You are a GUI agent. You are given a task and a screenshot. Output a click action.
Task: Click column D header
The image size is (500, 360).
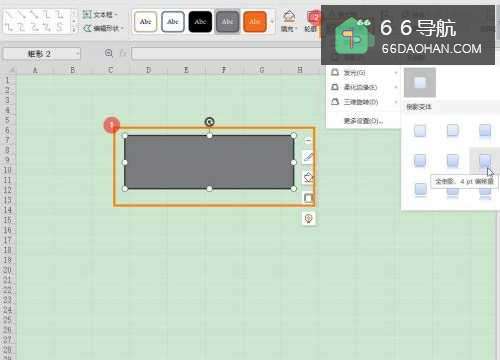[148, 70]
